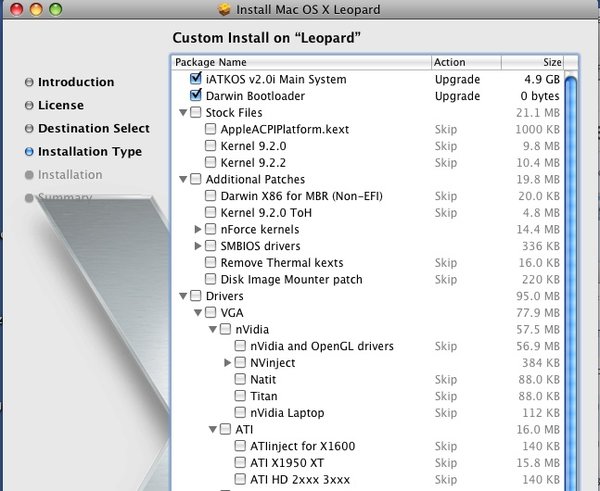The image size is (600, 491).
Task: Select the ATI X1950 XT row label
Action: (x=287, y=463)
